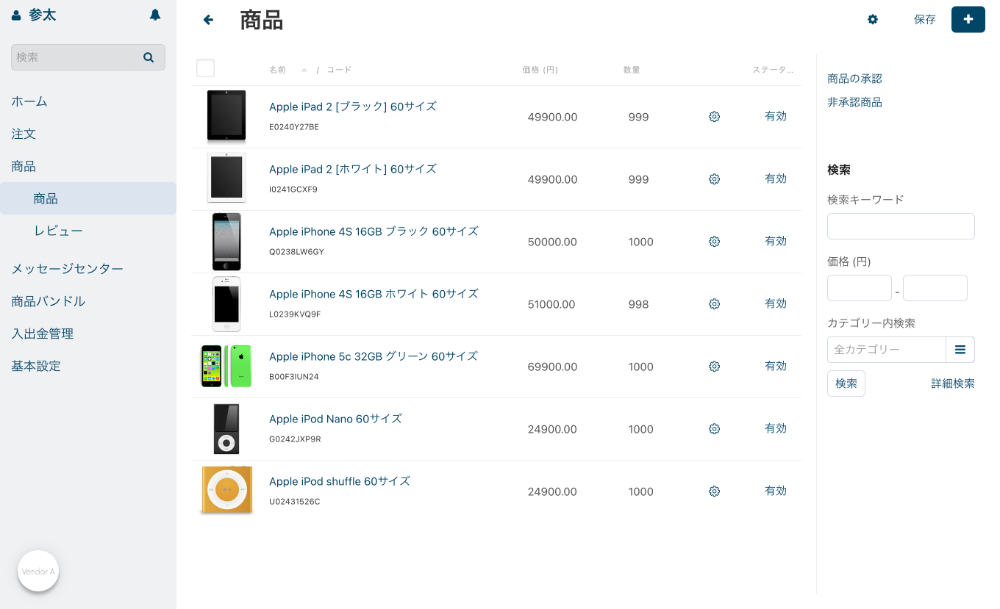This screenshot has height=609, width=1000.
Task: Select the highlighted 商品 submenu item
Action: (x=88, y=198)
